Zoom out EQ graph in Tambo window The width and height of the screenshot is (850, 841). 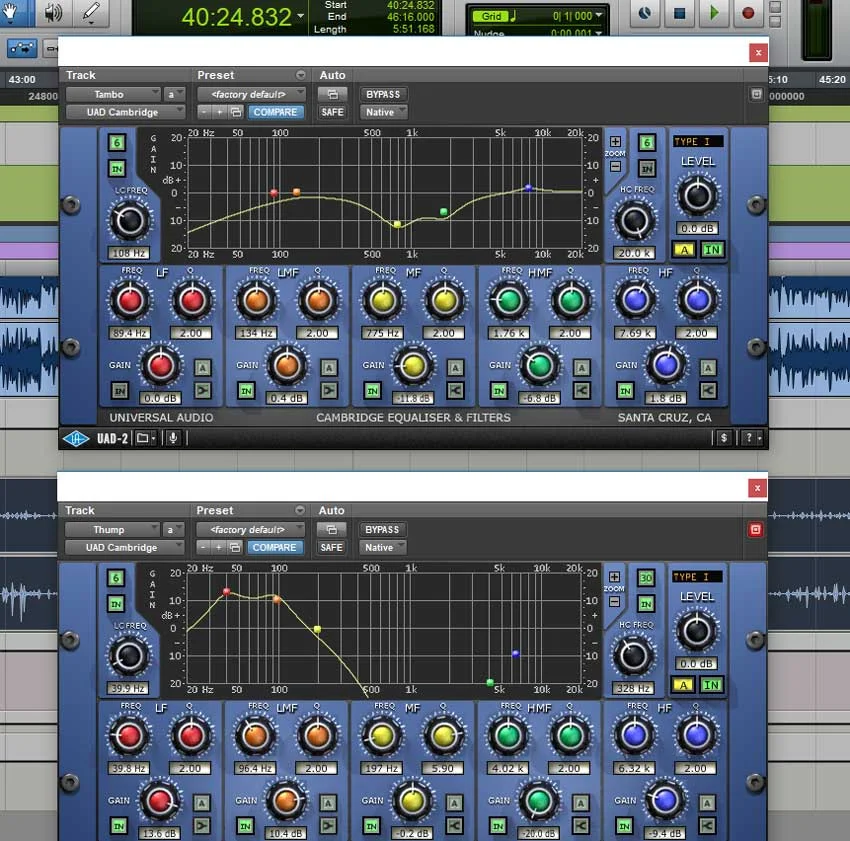tap(615, 166)
